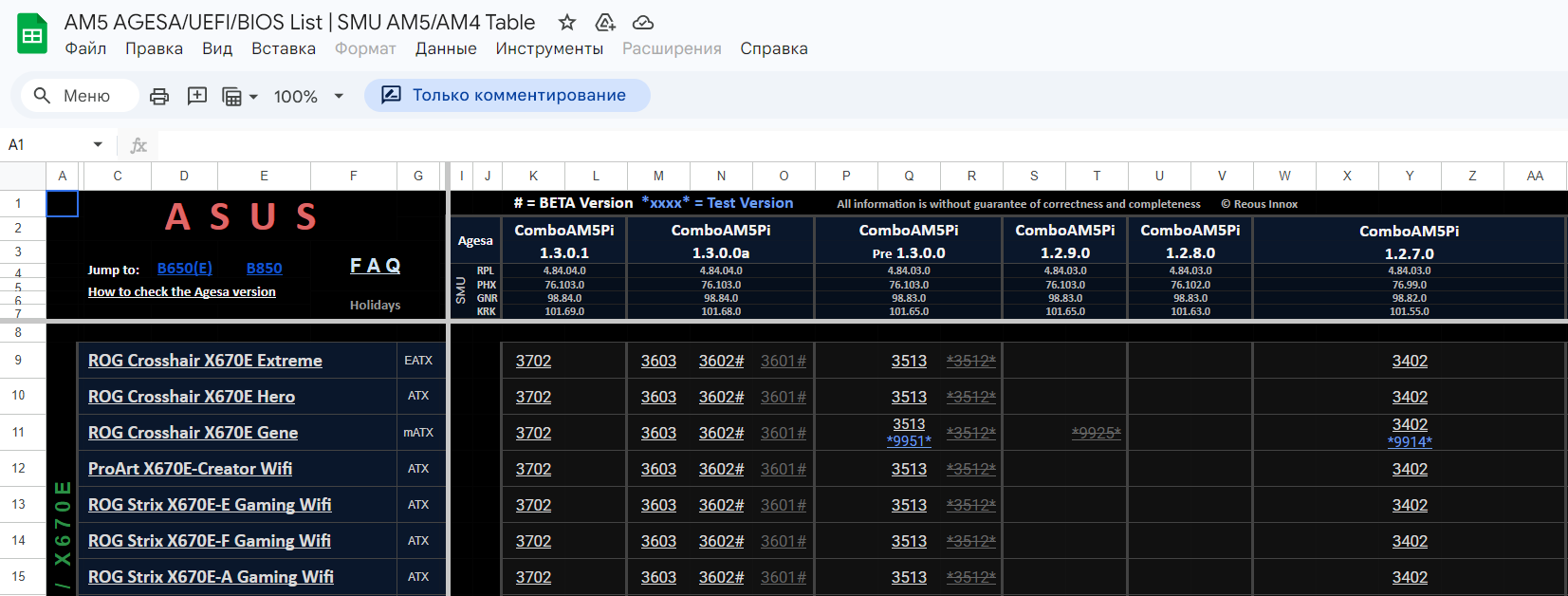
Task: Select column Y header
Action: click(1410, 176)
